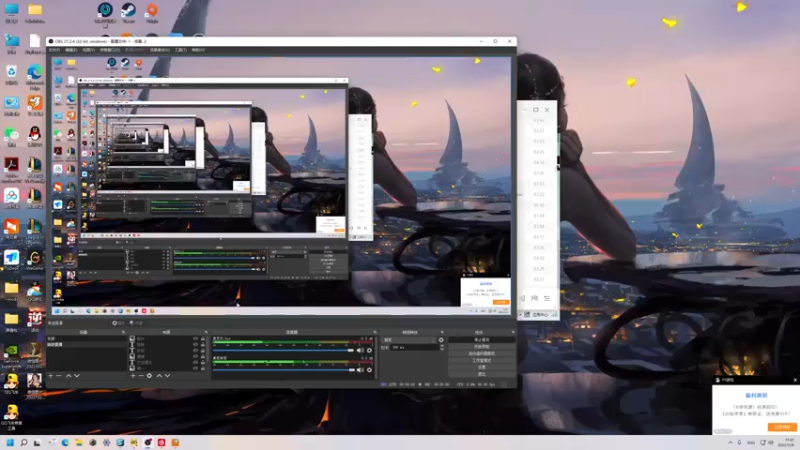800x450 pixels.
Task: Open transition properties gear in the Scene Transitions dock
Action: coord(441,340)
